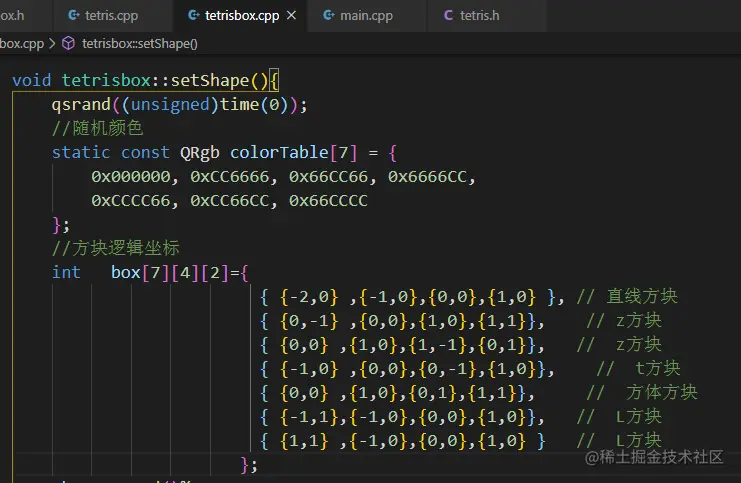Screen dimensions: 741x483
Task: Select the 0xCC66CC color value
Action: click(x=230, y=201)
